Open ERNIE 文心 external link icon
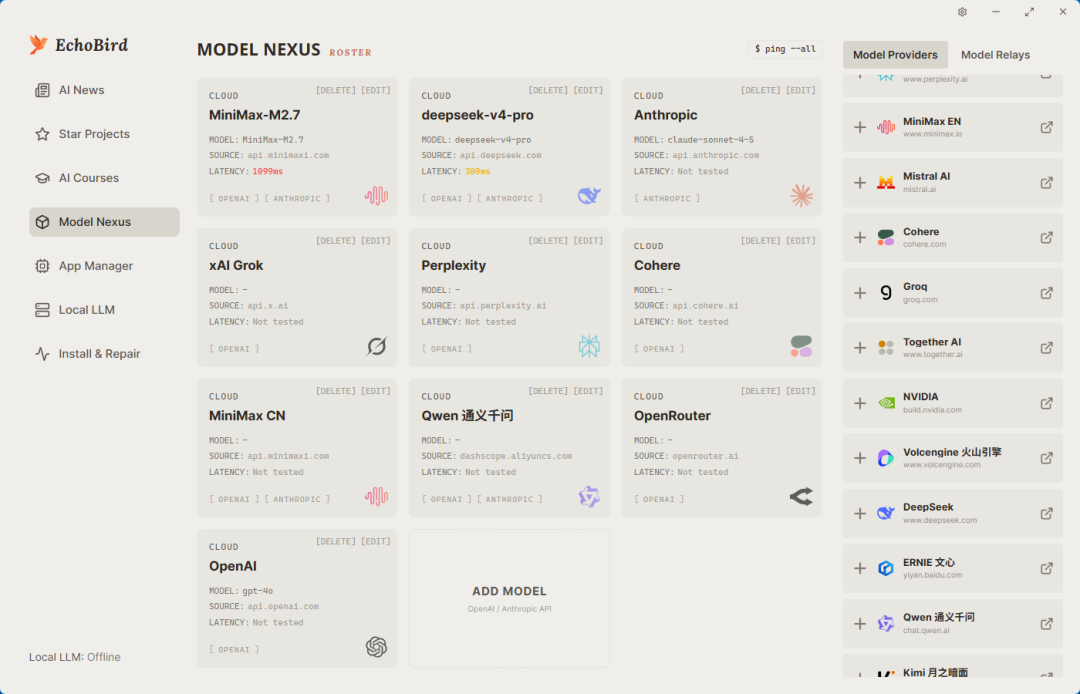1080x694 pixels. (x=1046, y=568)
